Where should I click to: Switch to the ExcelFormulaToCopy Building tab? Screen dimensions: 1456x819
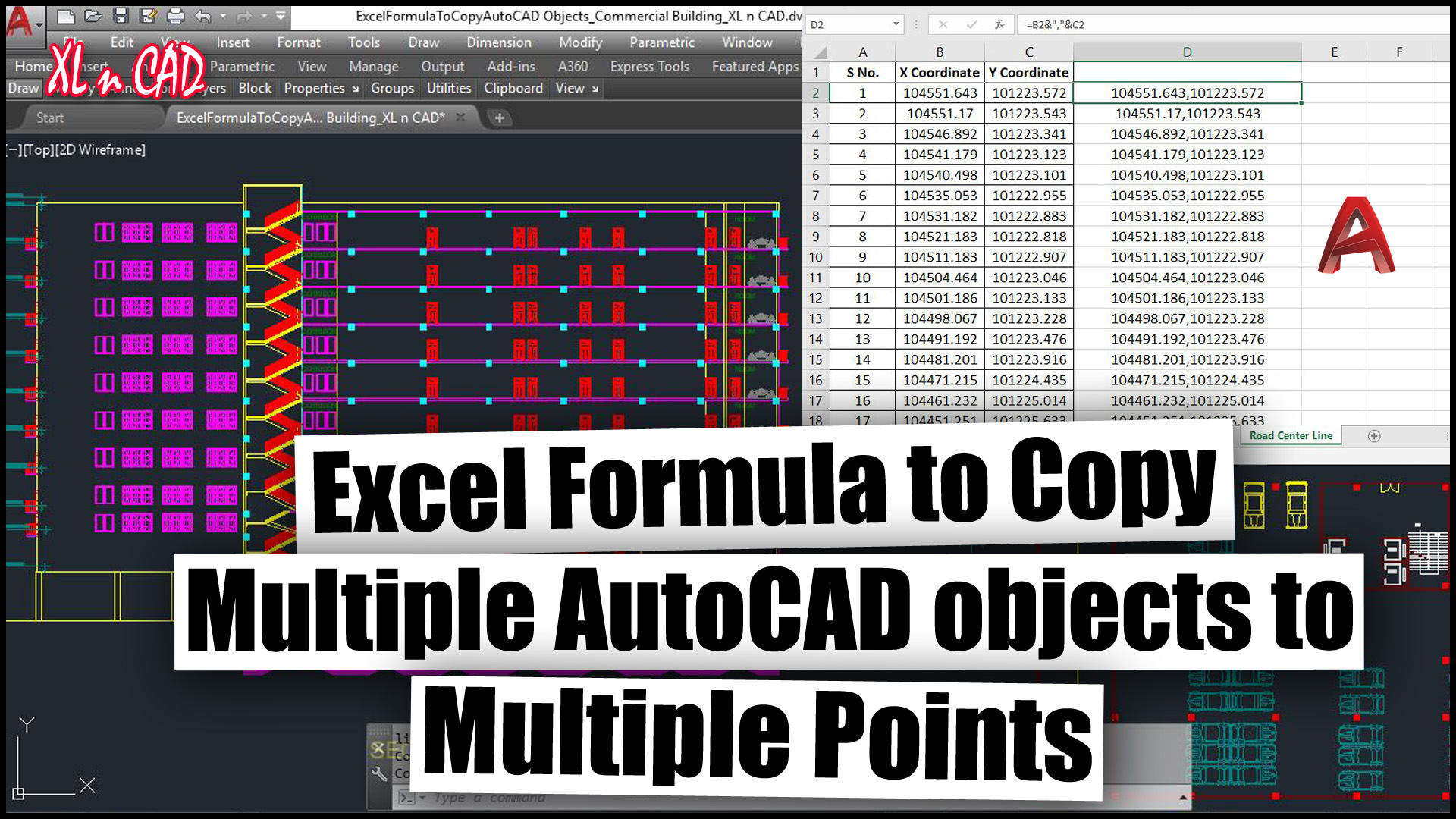pos(309,117)
